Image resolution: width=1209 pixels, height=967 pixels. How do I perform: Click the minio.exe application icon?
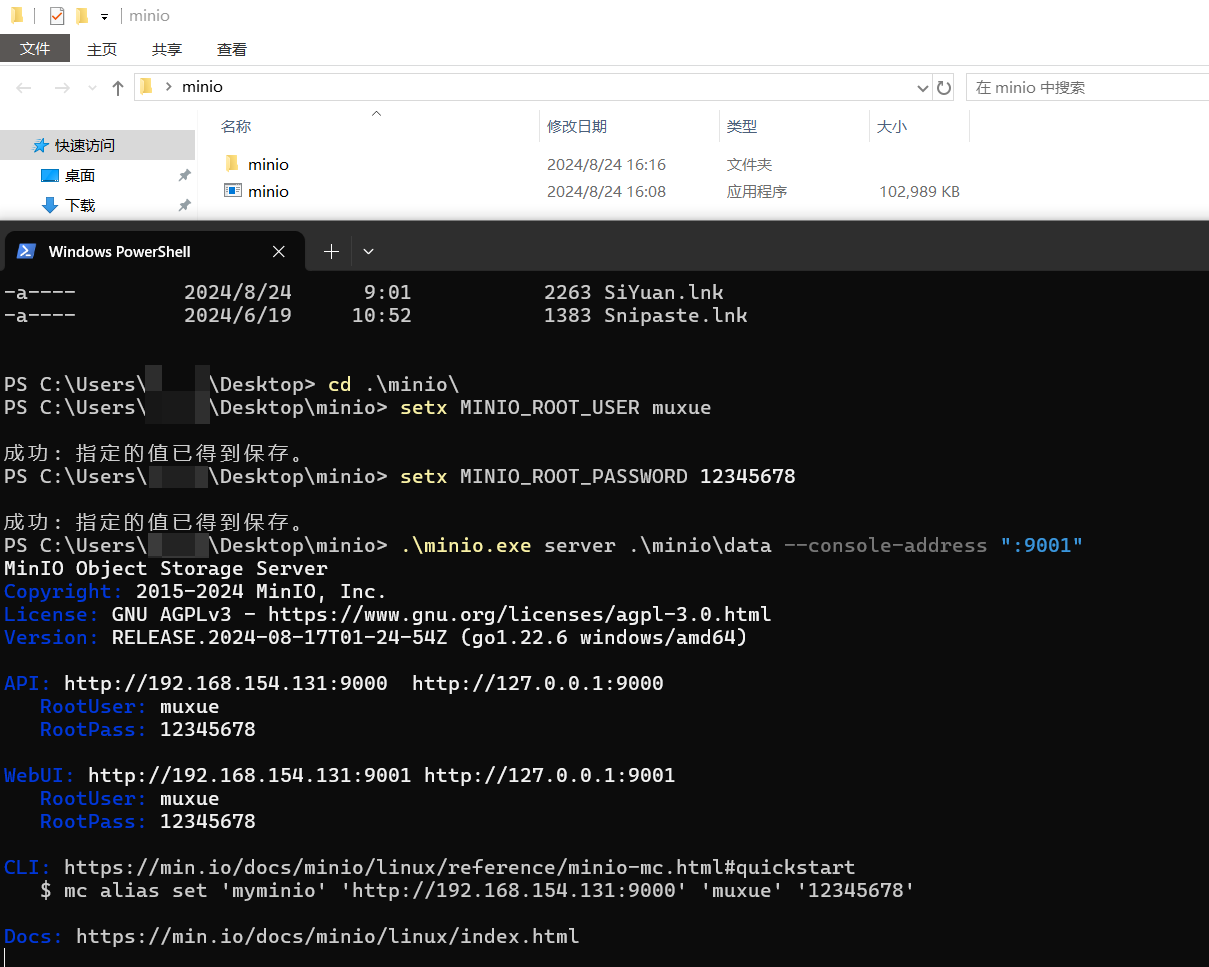tap(231, 191)
